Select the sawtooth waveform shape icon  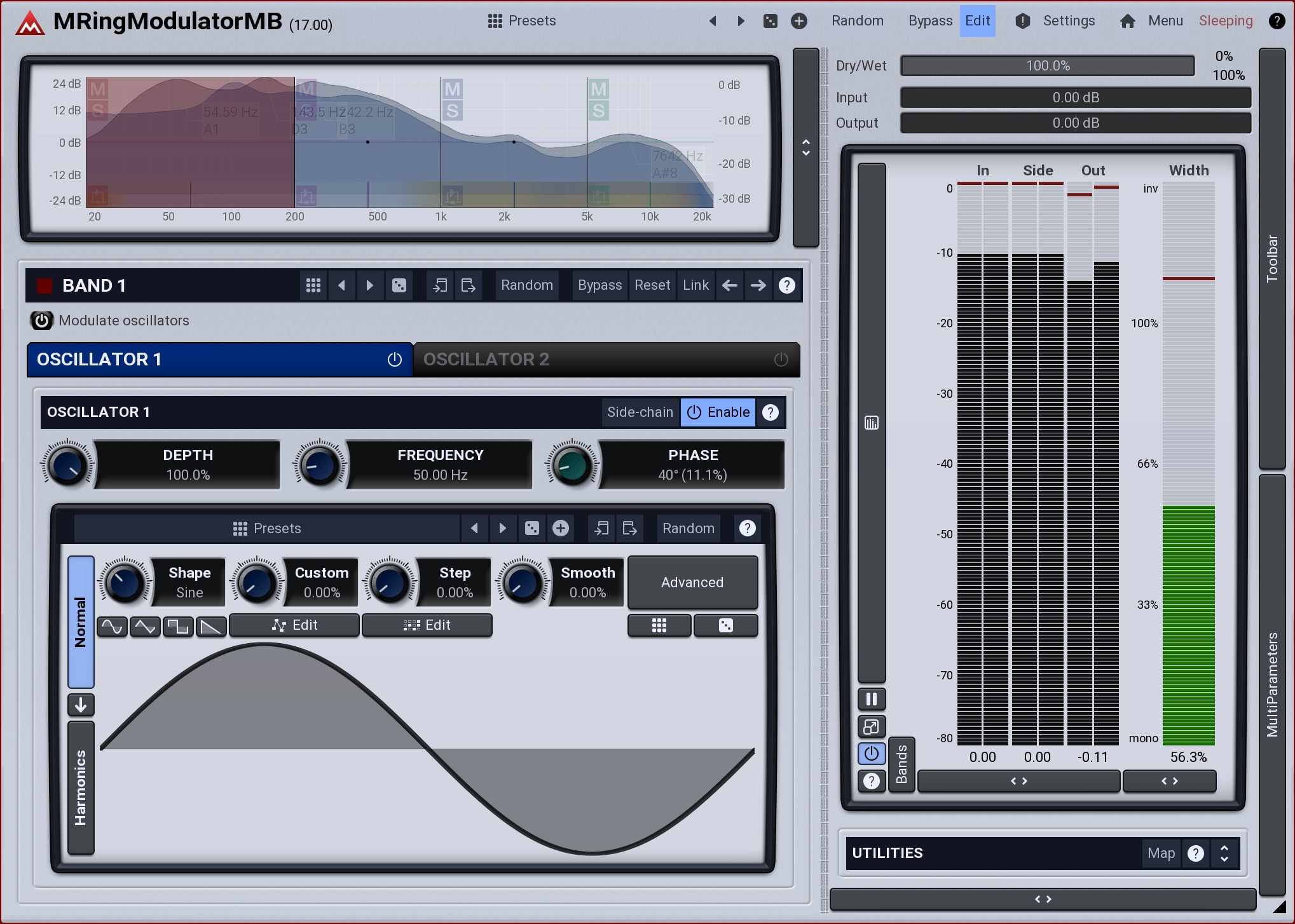(211, 627)
